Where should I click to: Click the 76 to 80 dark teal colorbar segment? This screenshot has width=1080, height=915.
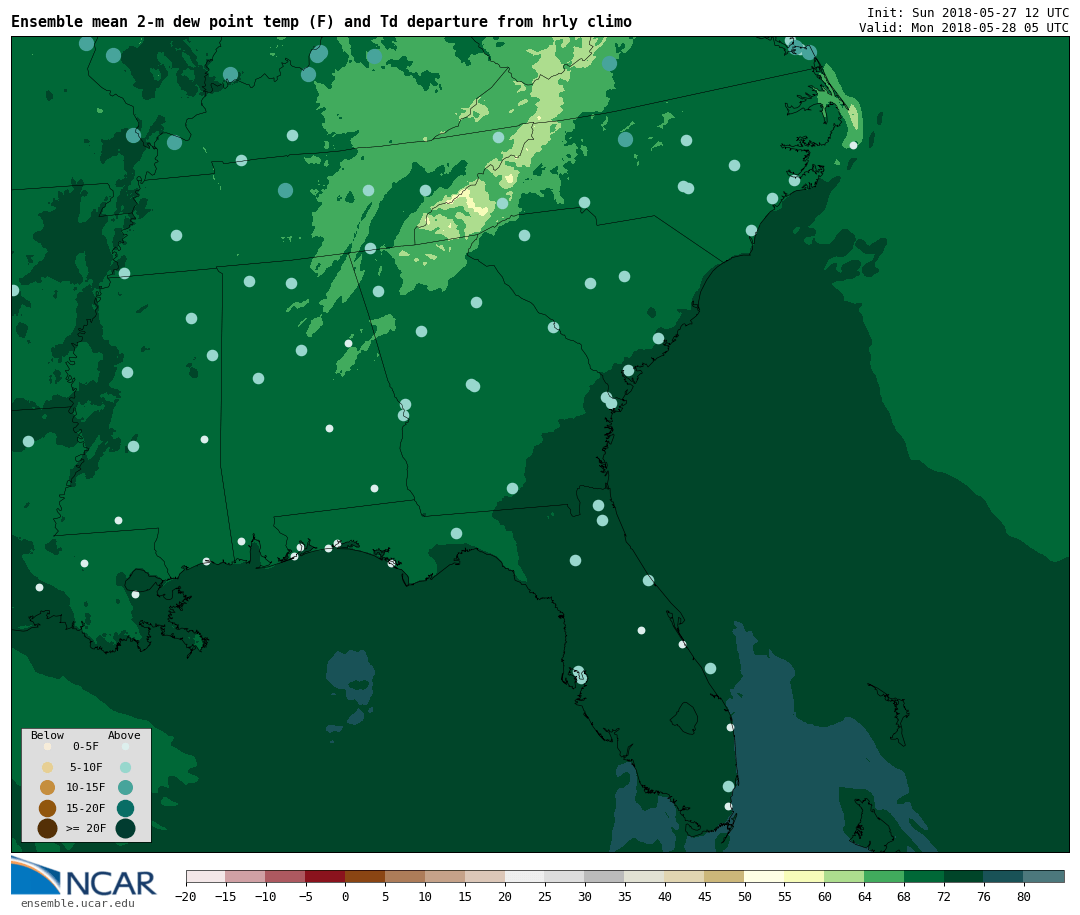(x=1003, y=876)
